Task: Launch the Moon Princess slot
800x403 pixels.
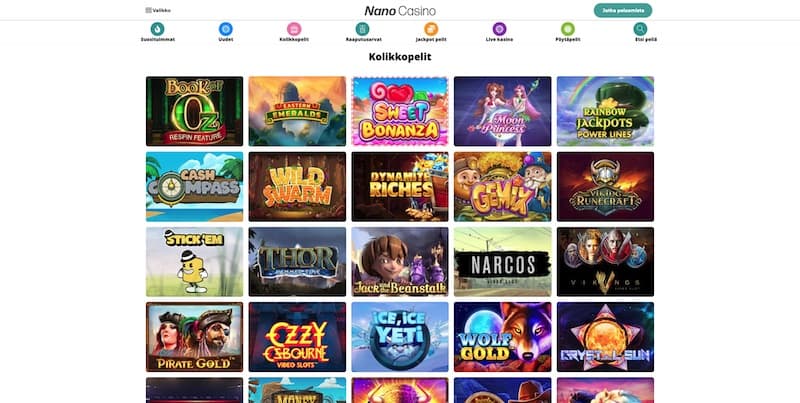Action: (x=503, y=111)
